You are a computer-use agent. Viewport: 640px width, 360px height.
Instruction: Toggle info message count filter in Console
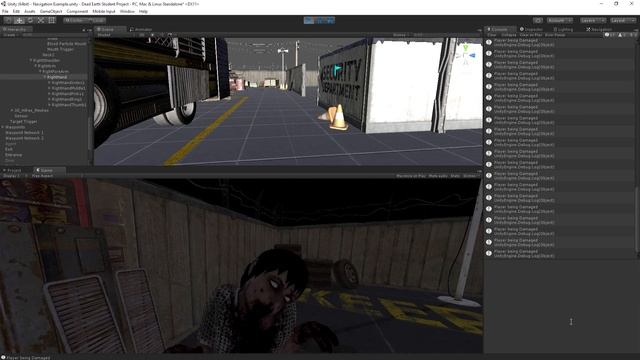pyautogui.click(x=610, y=35)
